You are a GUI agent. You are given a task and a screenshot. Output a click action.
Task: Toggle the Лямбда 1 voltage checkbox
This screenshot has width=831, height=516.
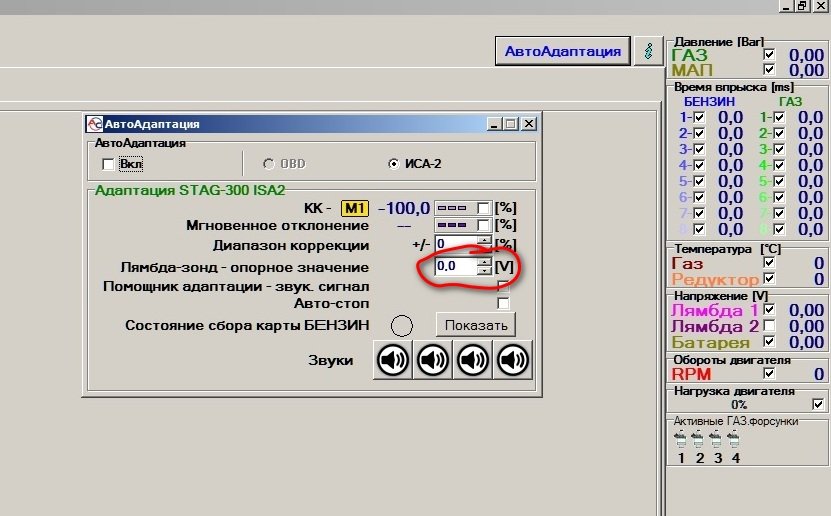click(769, 309)
